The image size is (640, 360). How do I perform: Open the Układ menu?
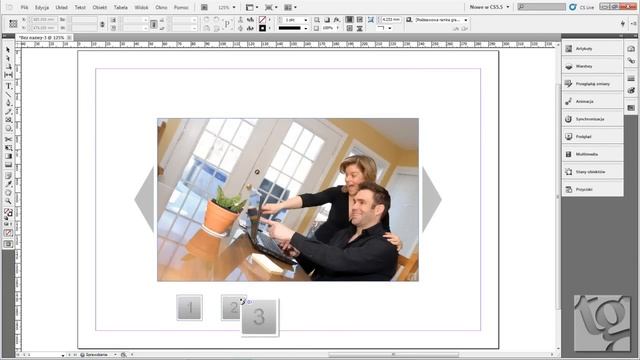pos(61,7)
